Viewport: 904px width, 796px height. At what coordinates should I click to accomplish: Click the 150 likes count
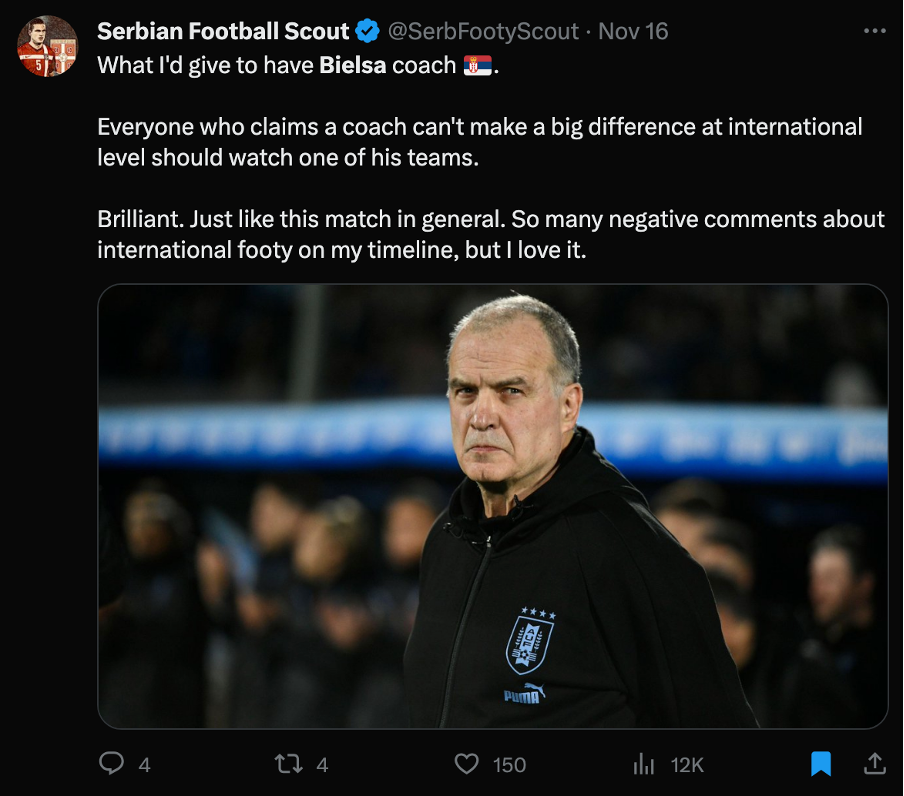click(509, 765)
